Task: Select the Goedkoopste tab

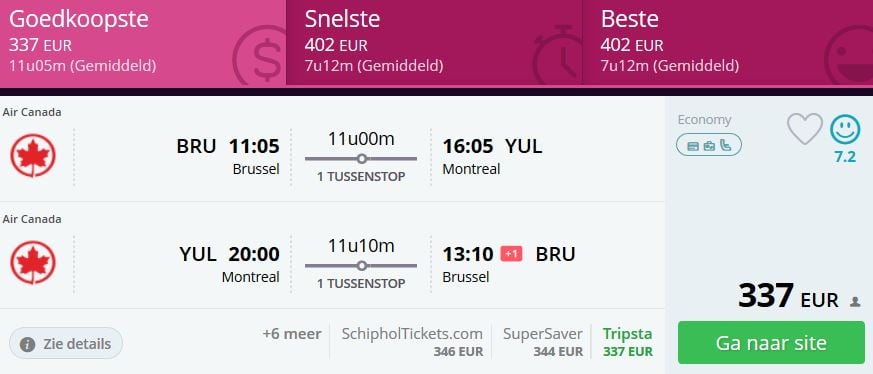Action: click(143, 43)
